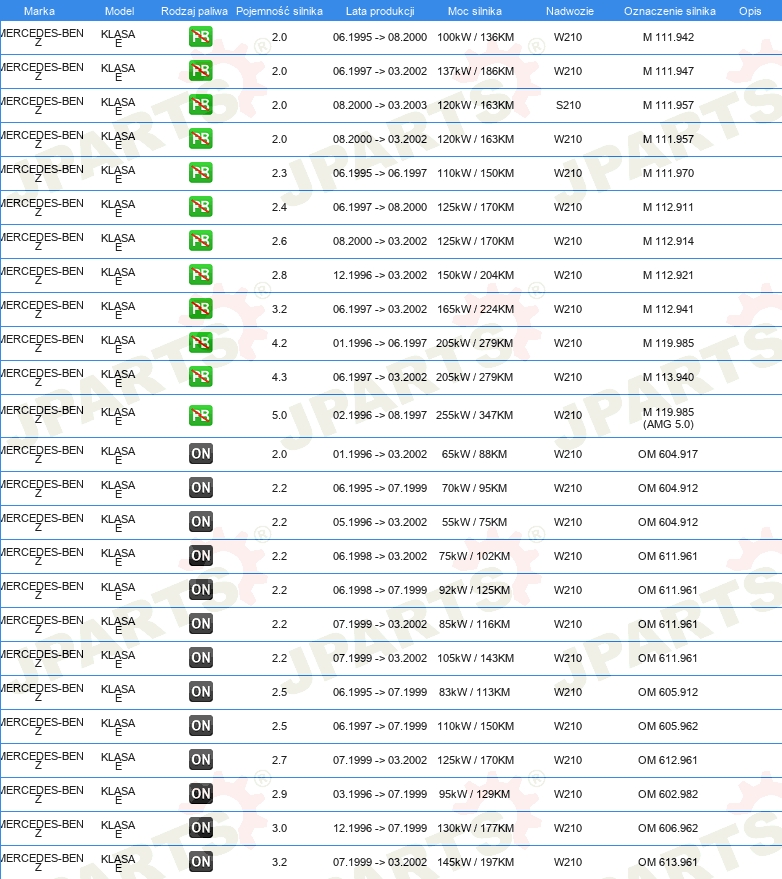Click ON diesel icon in OM 605.962 row

201,726
